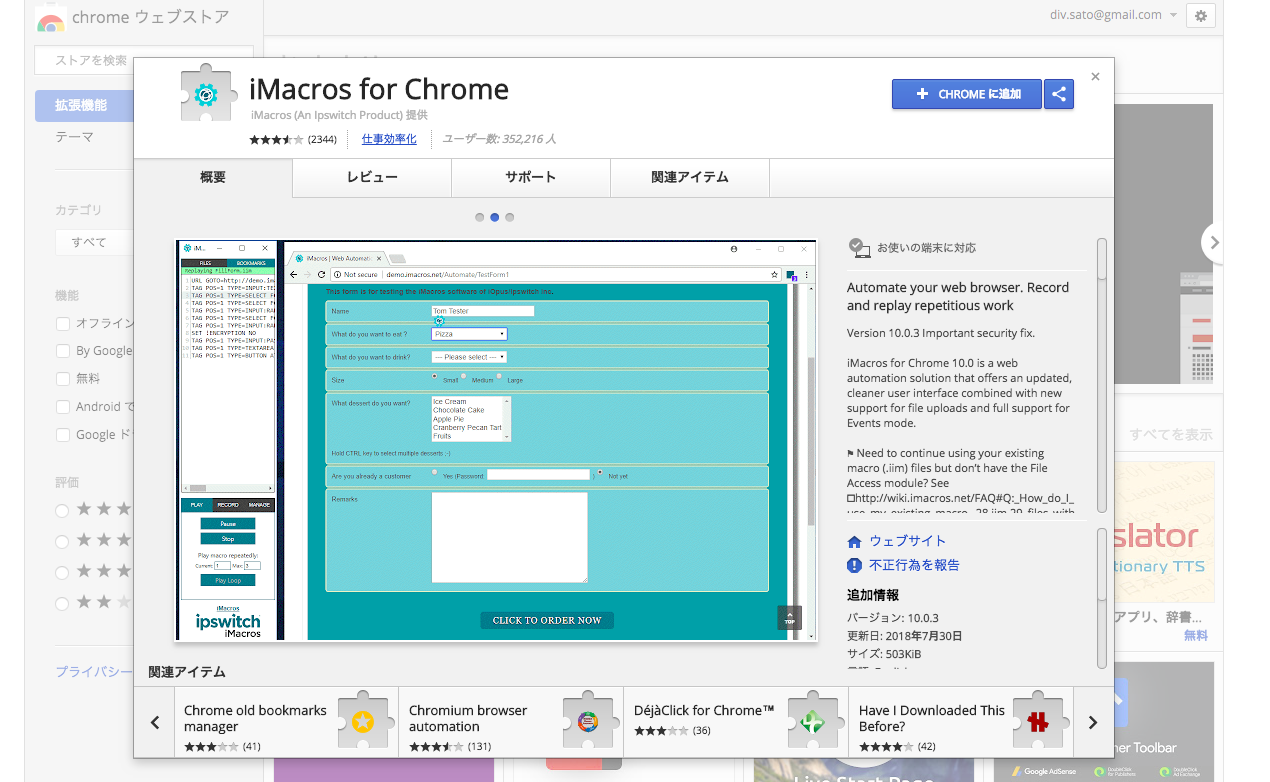Switch to the 概要 tab

[213, 177]
